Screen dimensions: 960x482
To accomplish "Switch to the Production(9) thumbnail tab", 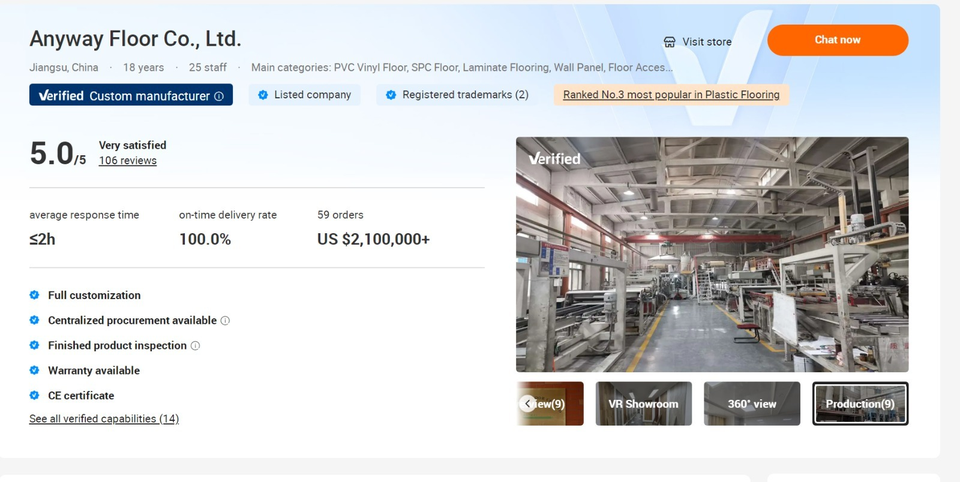I will point(860,404).
